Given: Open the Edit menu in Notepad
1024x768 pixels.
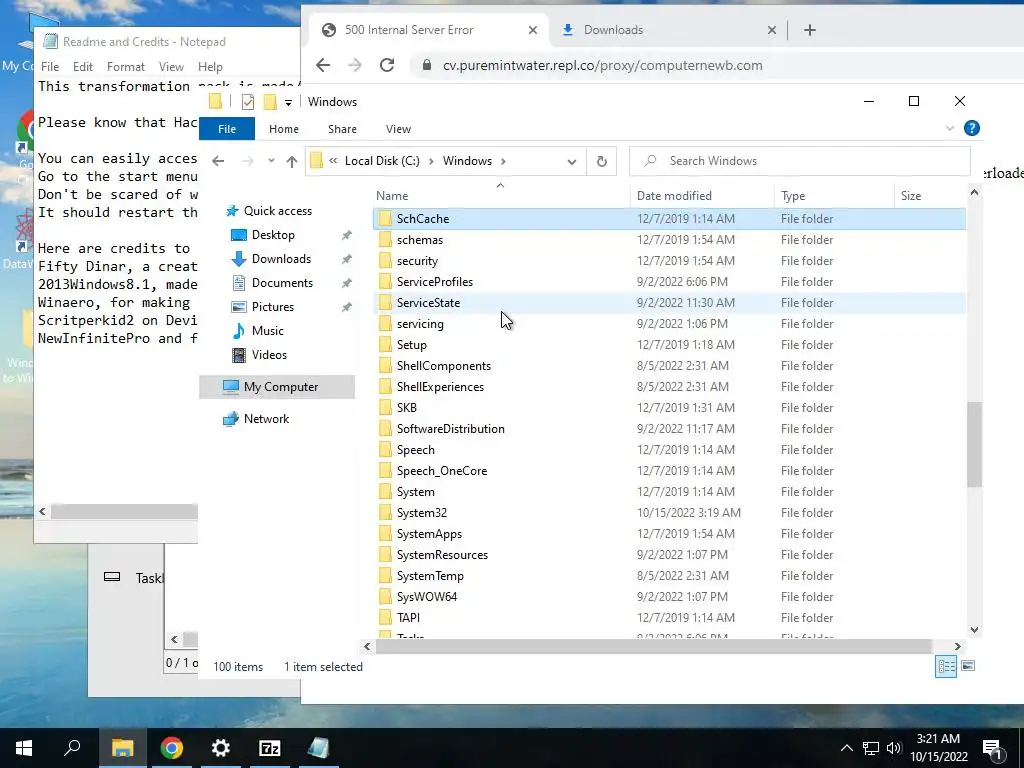Looking at the screenshot, I should 82,67.
